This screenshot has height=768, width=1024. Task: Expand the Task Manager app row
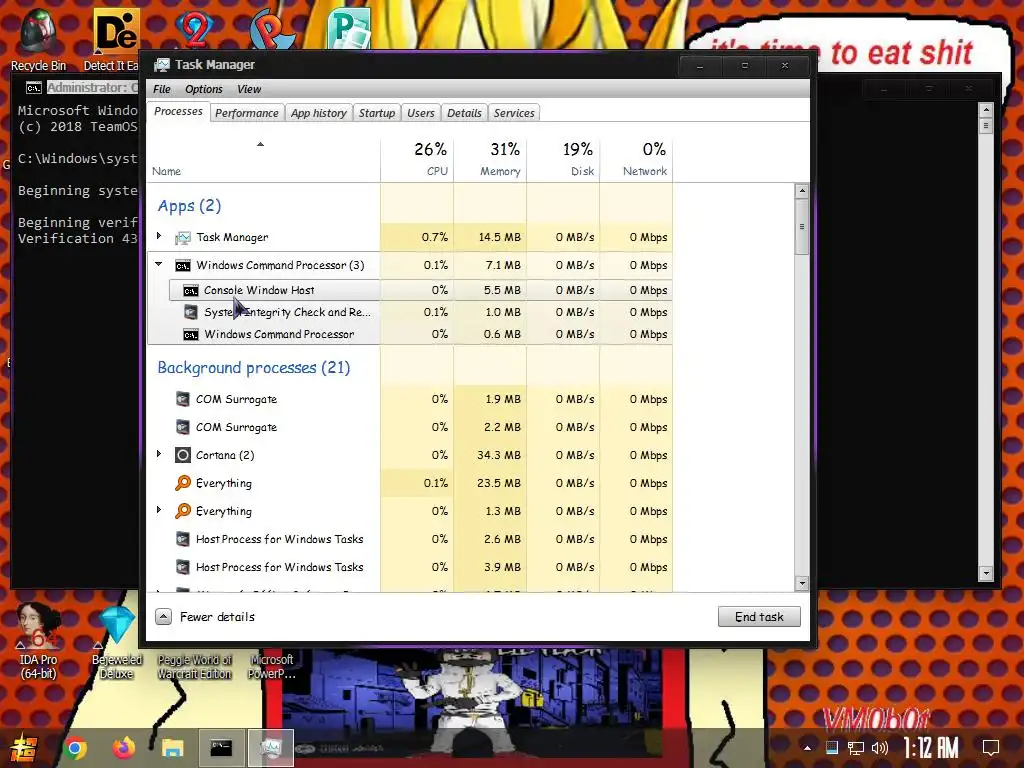pos(159,236)
